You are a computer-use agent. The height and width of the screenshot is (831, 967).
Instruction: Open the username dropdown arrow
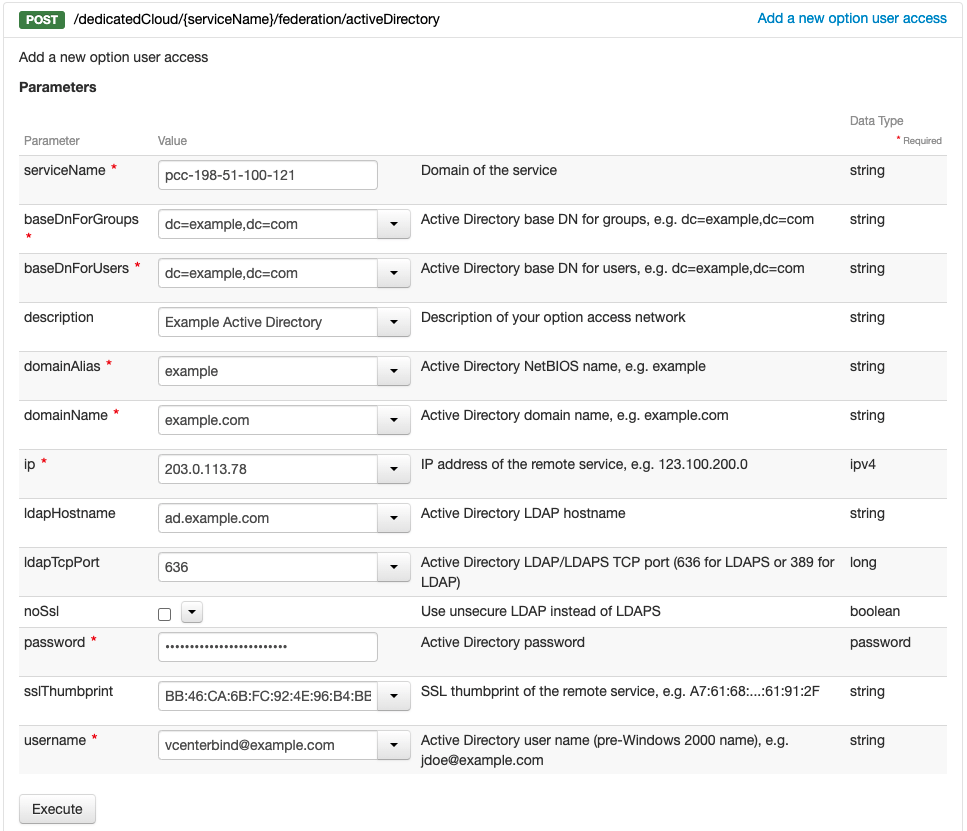point(394,745)
